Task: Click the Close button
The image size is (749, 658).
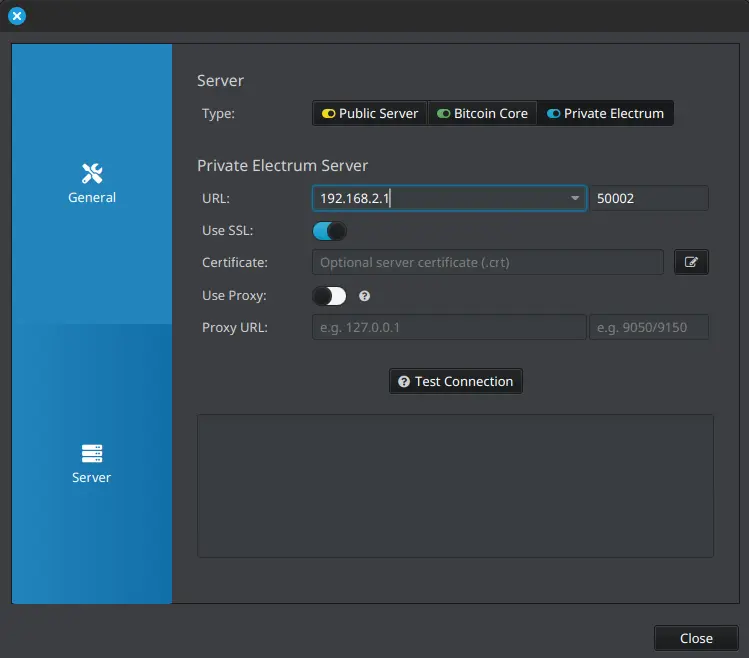Action: pyautogui.click(x=696, y=638)
